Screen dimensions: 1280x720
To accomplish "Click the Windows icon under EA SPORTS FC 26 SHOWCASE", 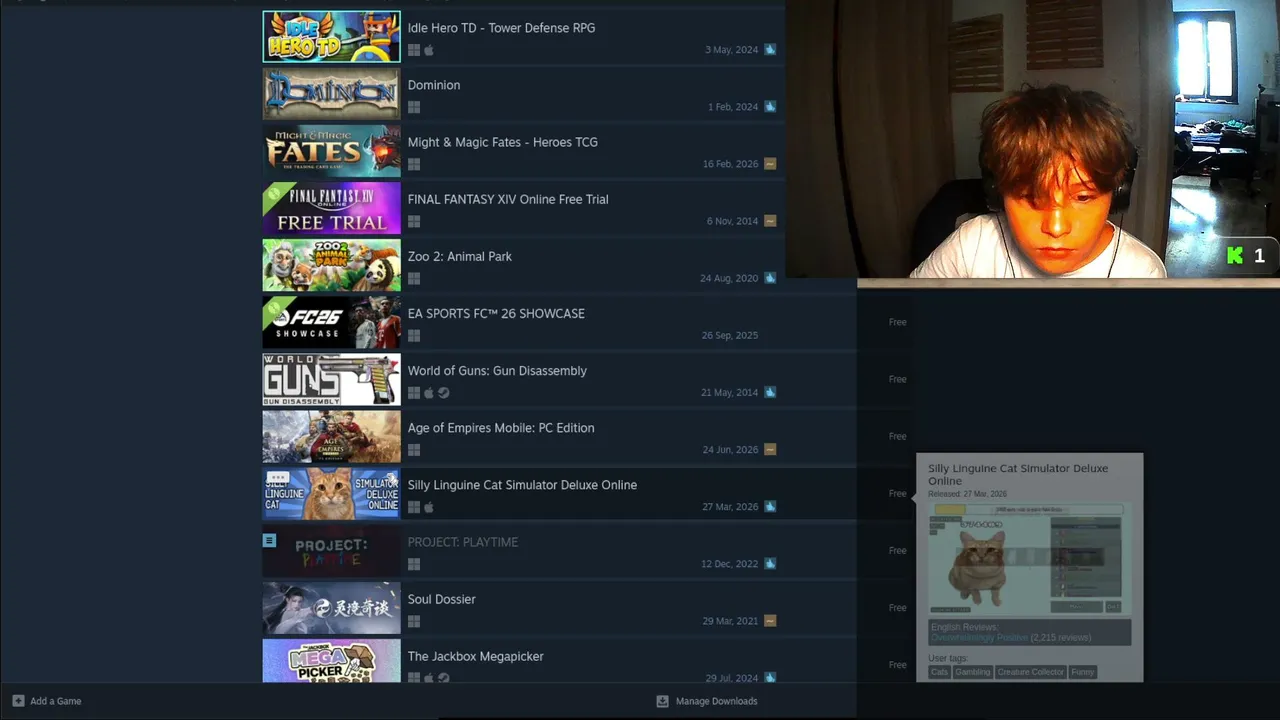I will tap(414, 336).
